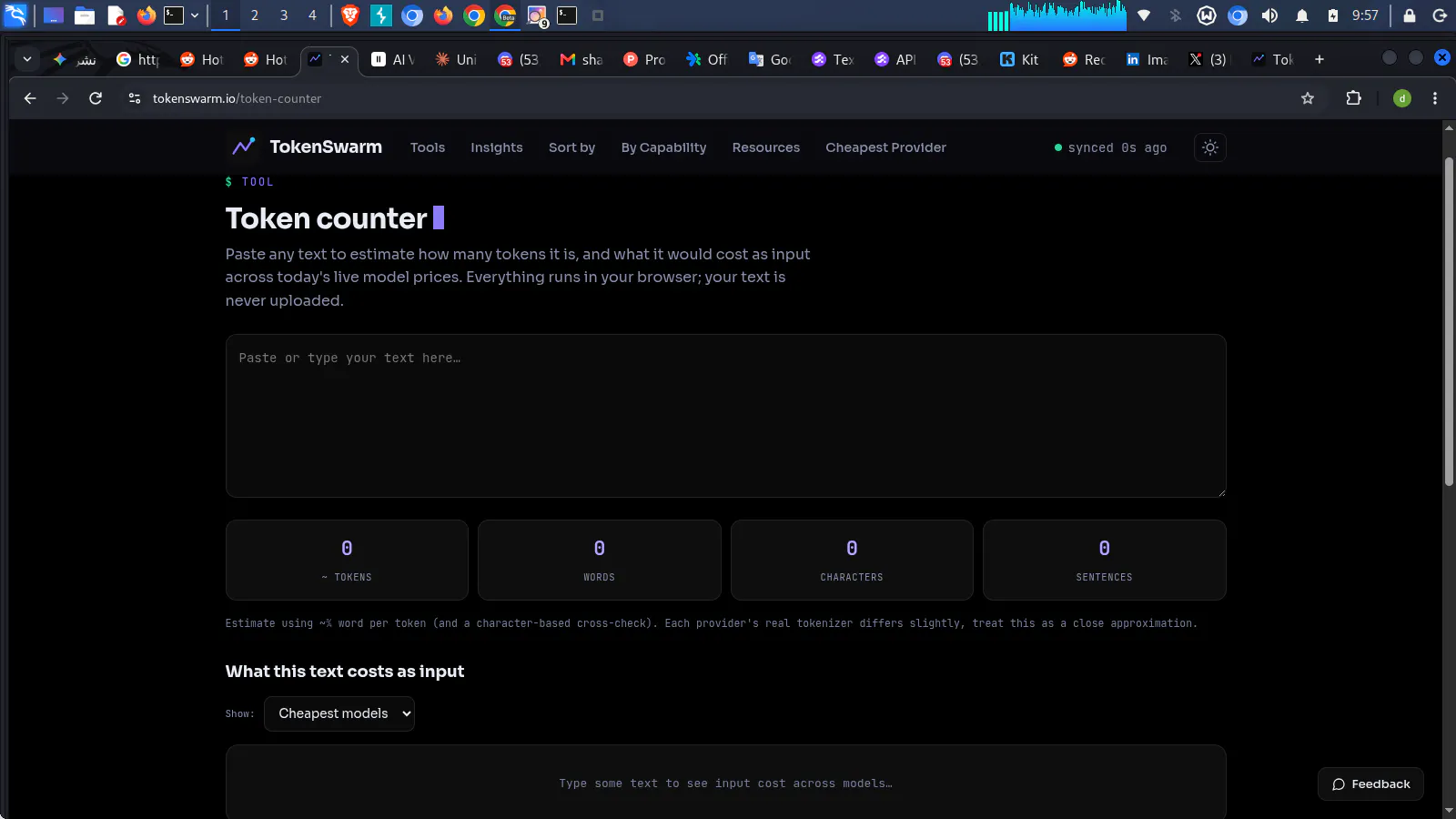Screen dimensions: 1456x819
Task: Open the Kali applications menu icon
Action: click(15, 15)
